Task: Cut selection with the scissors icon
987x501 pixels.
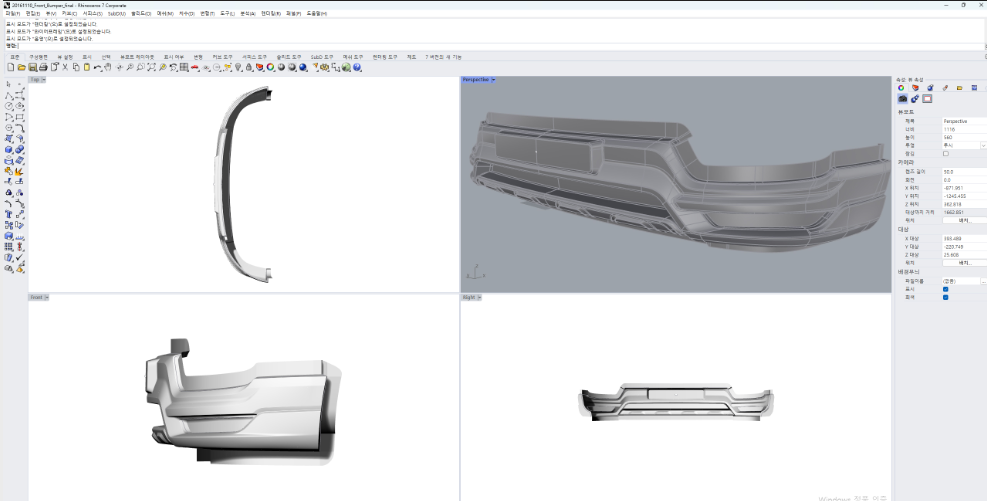Action: (x=65, y=67)
